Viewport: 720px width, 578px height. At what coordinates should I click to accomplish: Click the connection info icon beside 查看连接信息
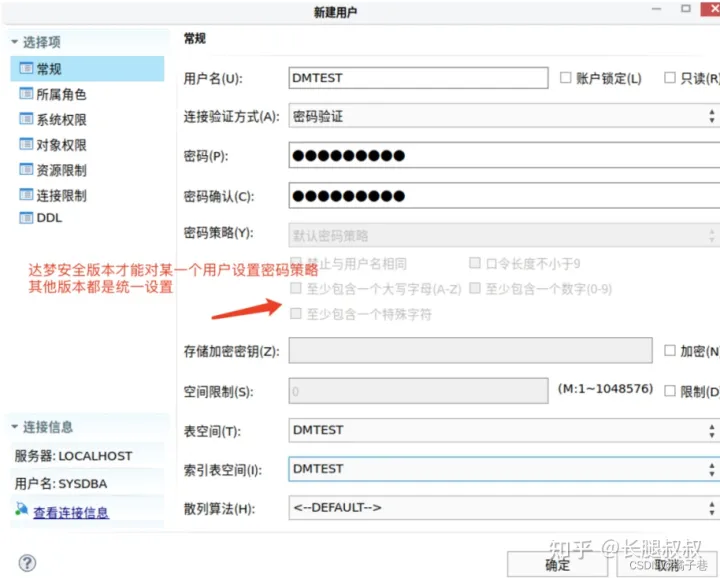(x=22, y=509)
